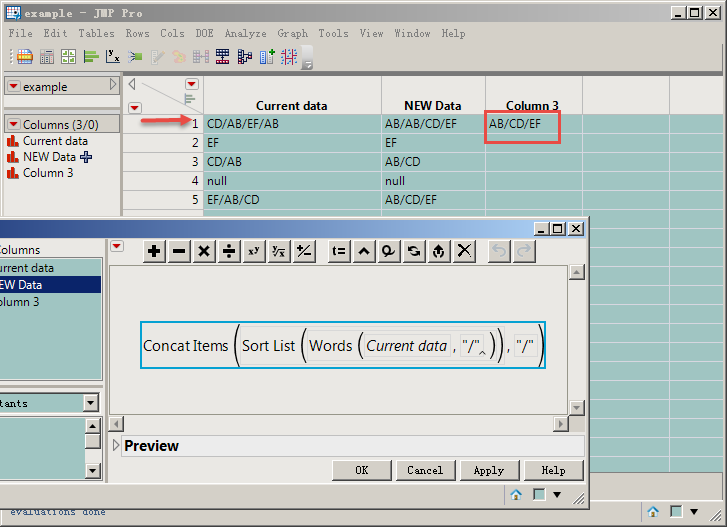Click the greyed redo arrow in formula editor
Viewport: 727px width, 527px height.
[524, 251]
